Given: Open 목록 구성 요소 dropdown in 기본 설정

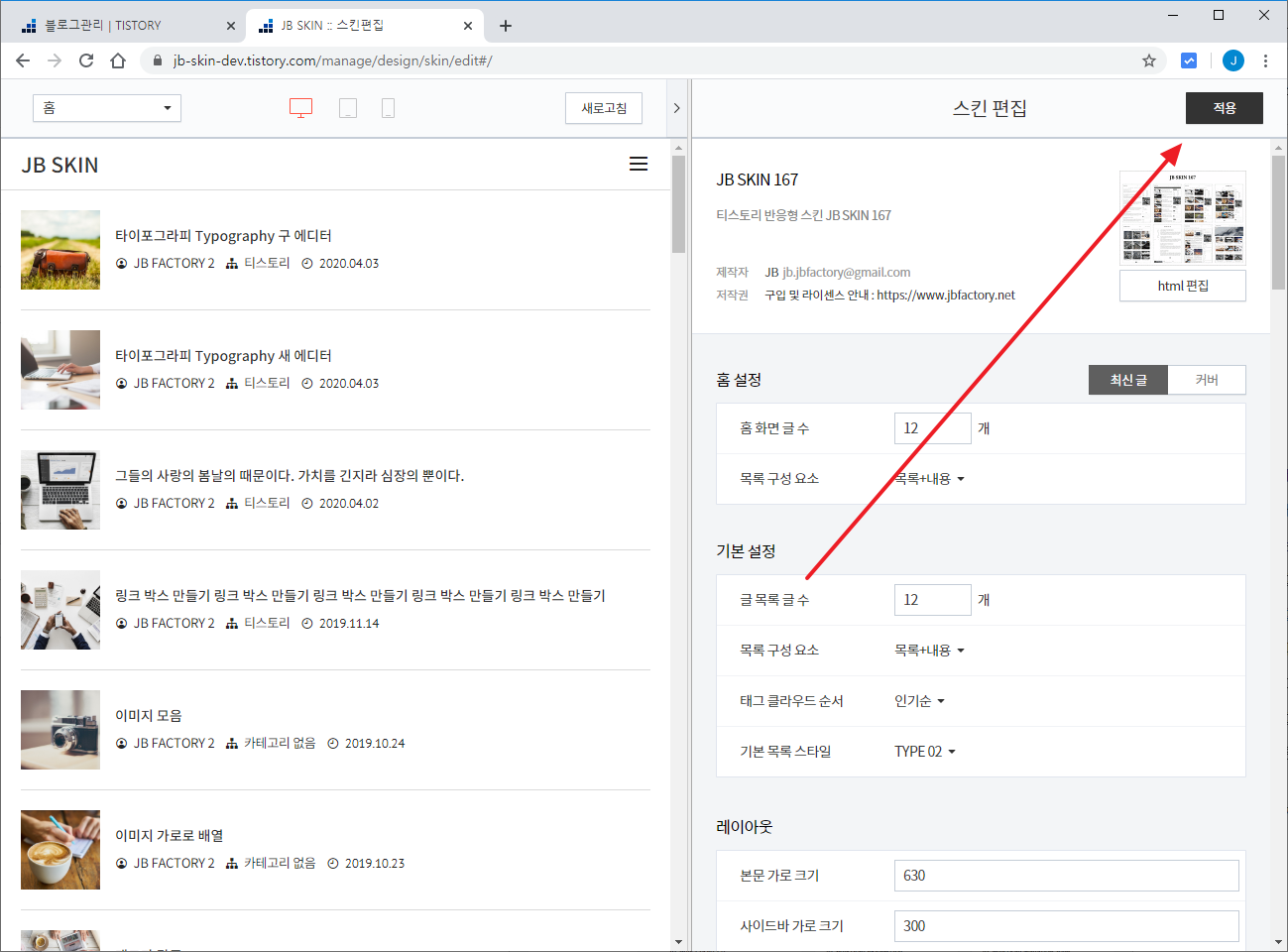Looking at the screenshot, I should coord(930,651).
